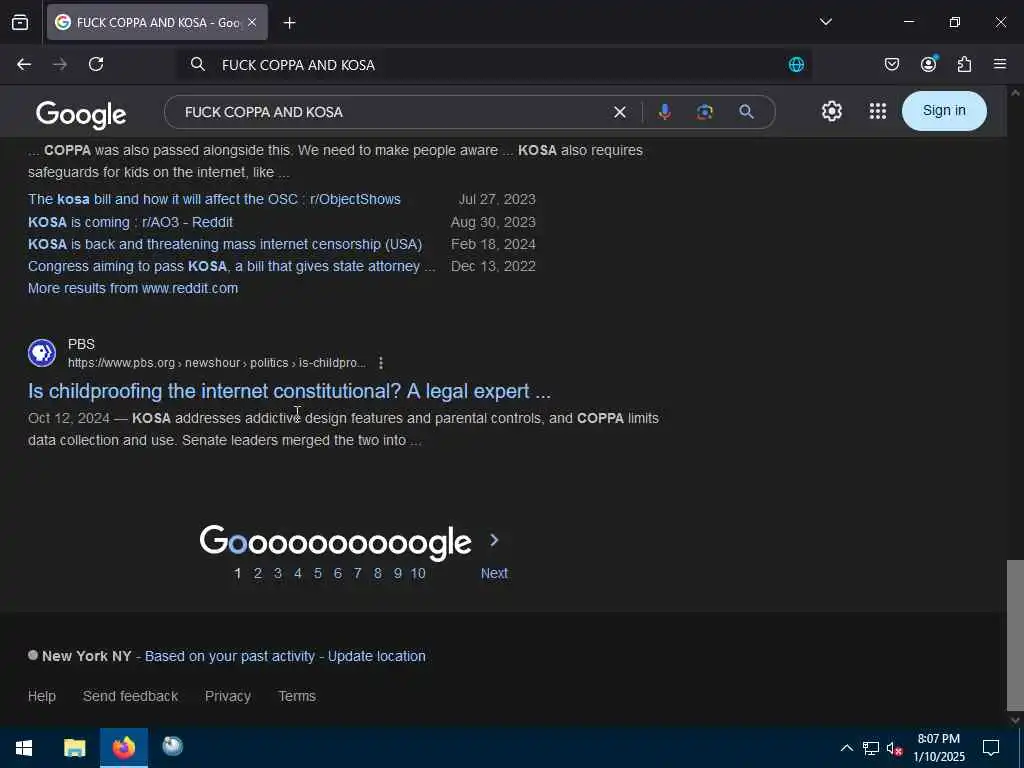The height and width of the screenshot is (768, 1024).
Task: Click inside the Google search box
Action: click(392, 112)
